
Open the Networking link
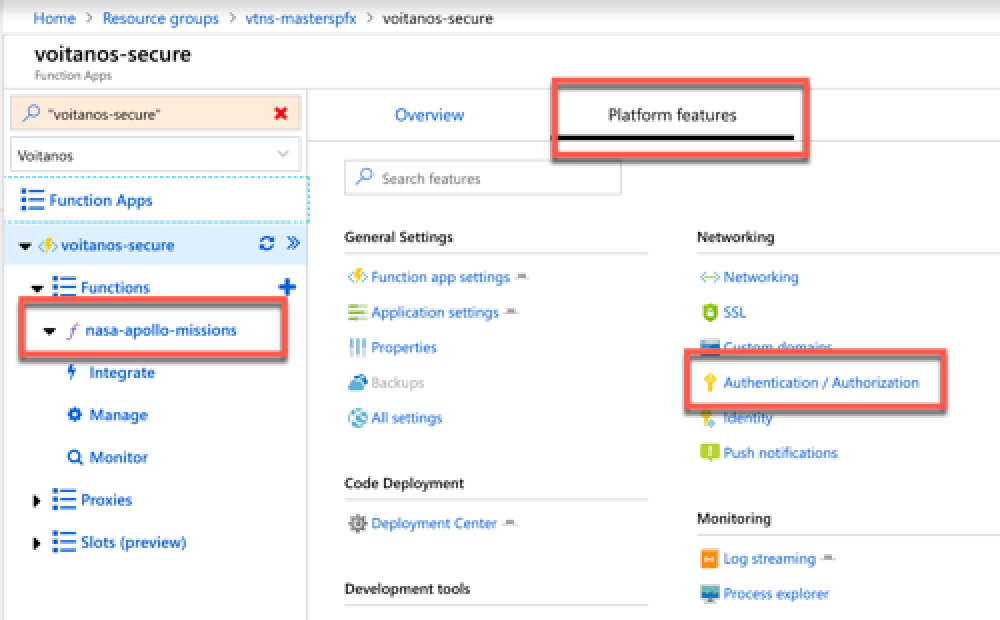761,277
